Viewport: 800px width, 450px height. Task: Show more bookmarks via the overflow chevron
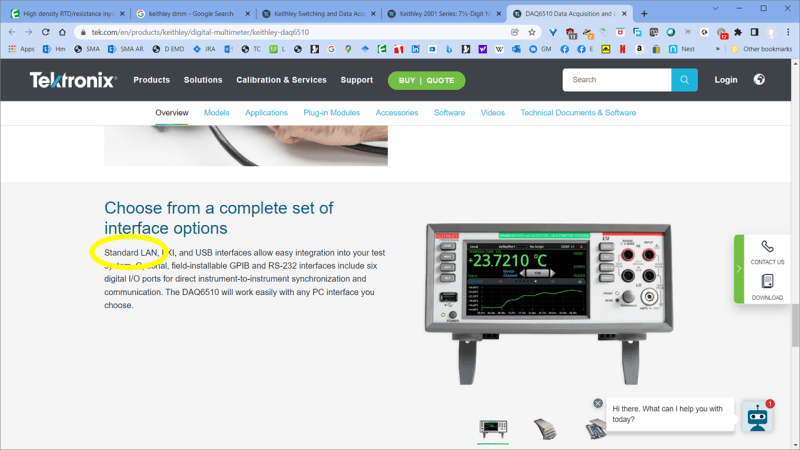(x=718, y=49)
